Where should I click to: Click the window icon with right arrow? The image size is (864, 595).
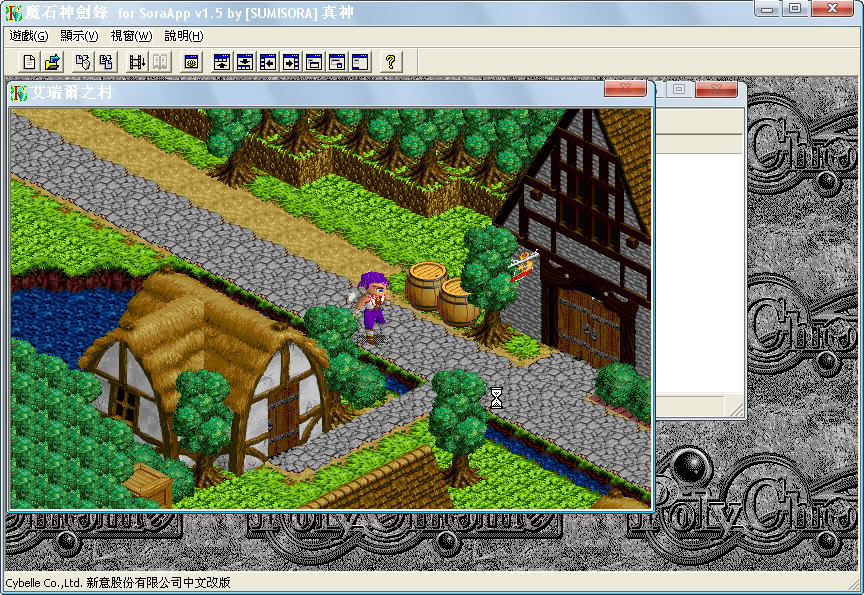[x=291, y=62]
